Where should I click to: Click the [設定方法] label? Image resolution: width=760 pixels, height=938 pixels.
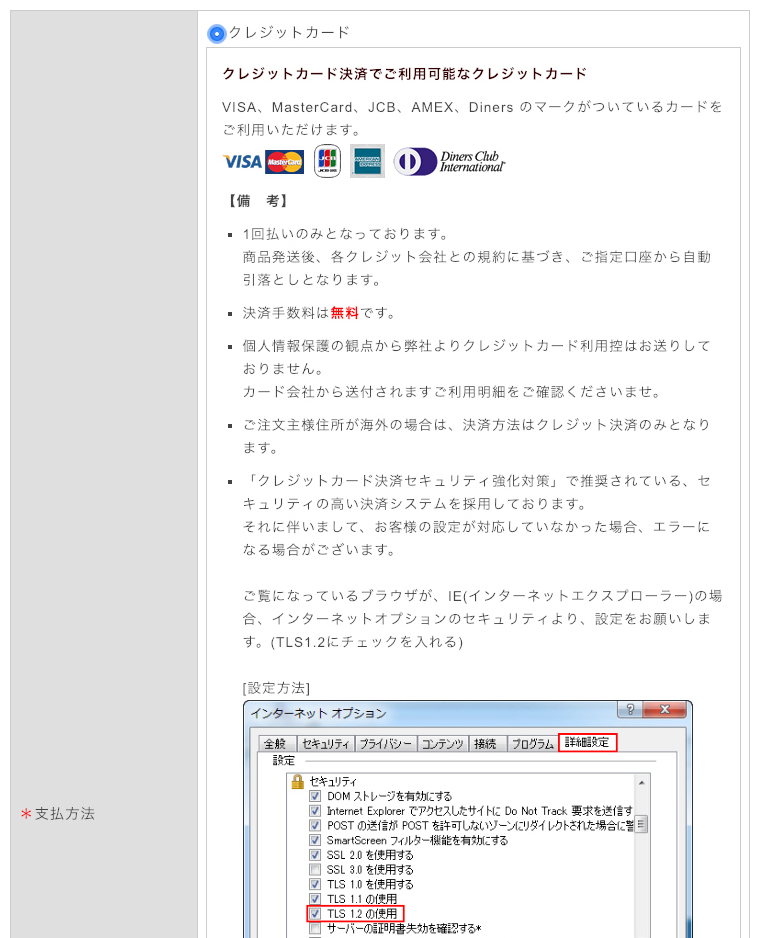click(276, 688)
